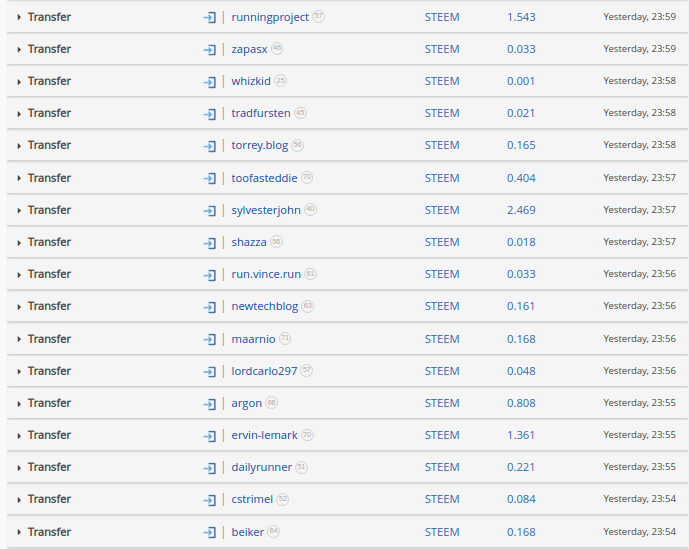Click timestamp Yesterday, 23:54 in beiker row

coord(639,531)
